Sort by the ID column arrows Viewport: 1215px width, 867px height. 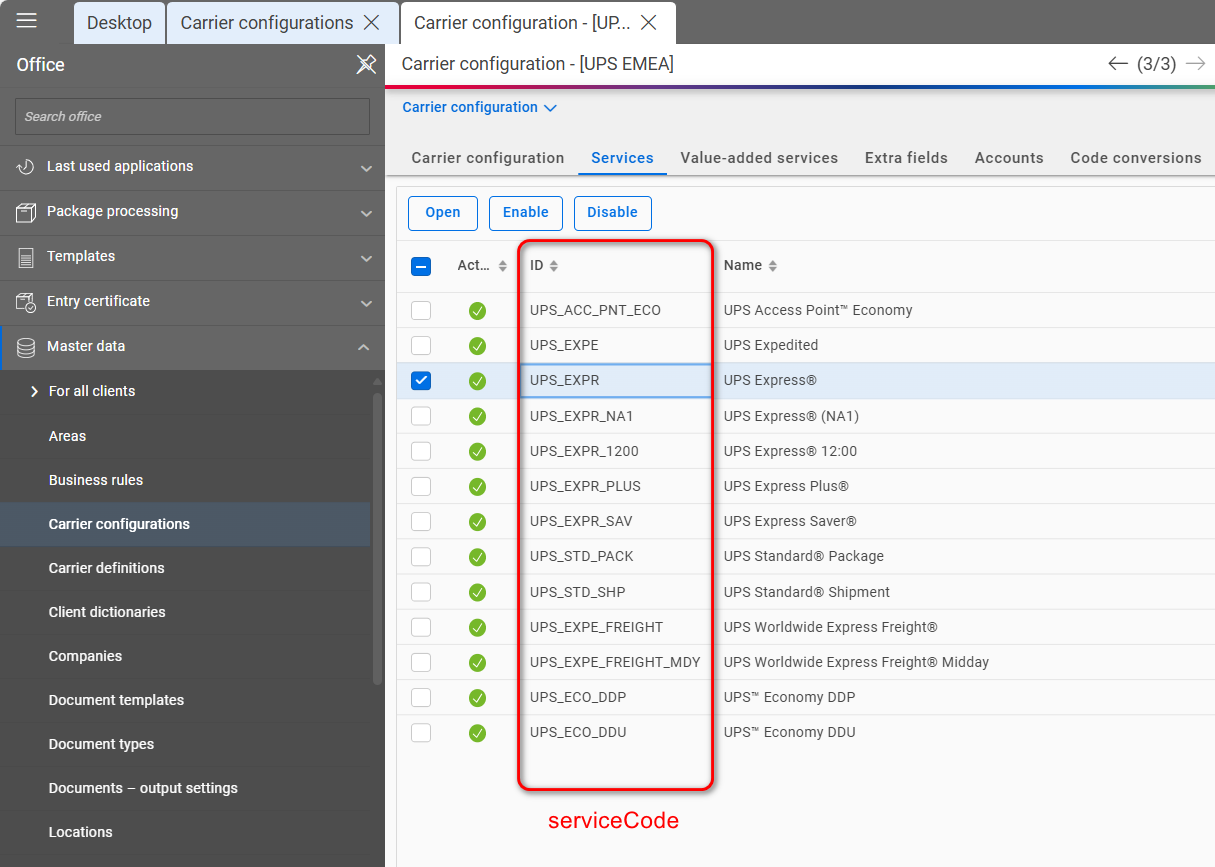click(554, 266)
